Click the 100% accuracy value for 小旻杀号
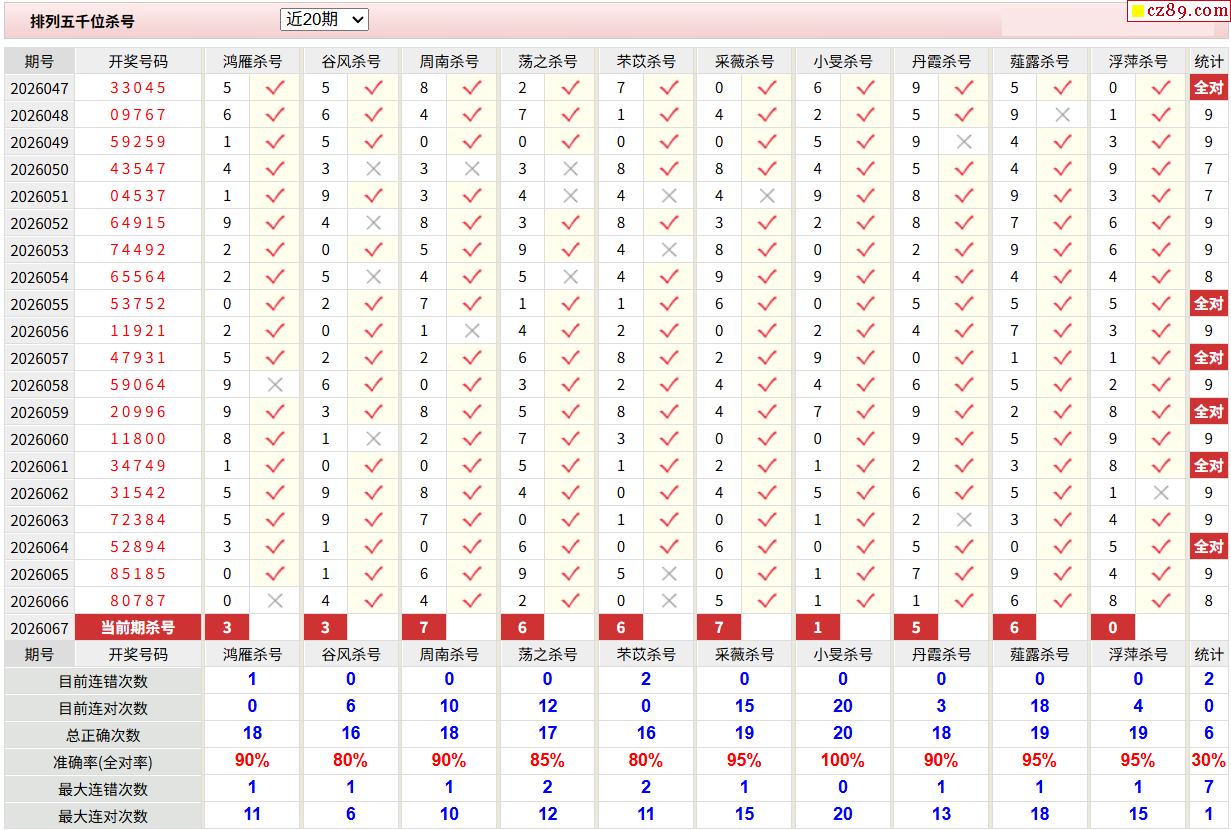Screen dimensions: 1231x830 (842, 761)
